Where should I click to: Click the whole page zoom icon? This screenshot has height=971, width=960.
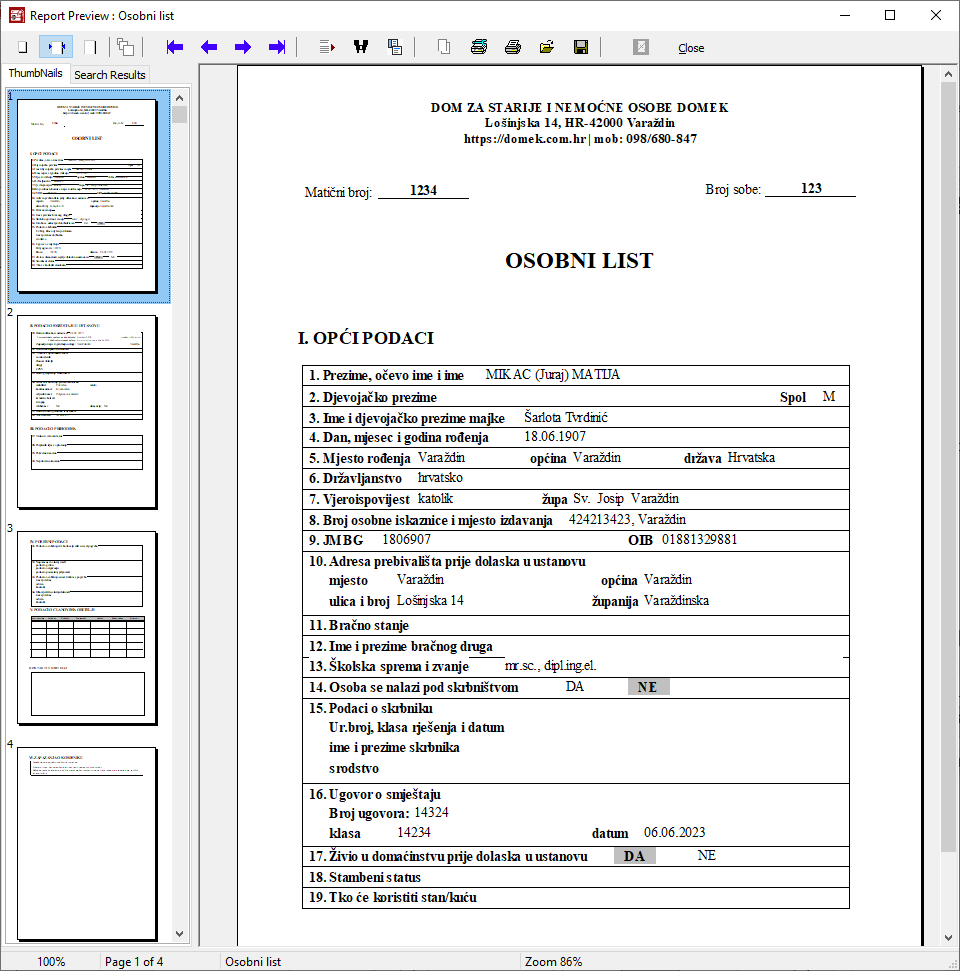click(22, 47)
